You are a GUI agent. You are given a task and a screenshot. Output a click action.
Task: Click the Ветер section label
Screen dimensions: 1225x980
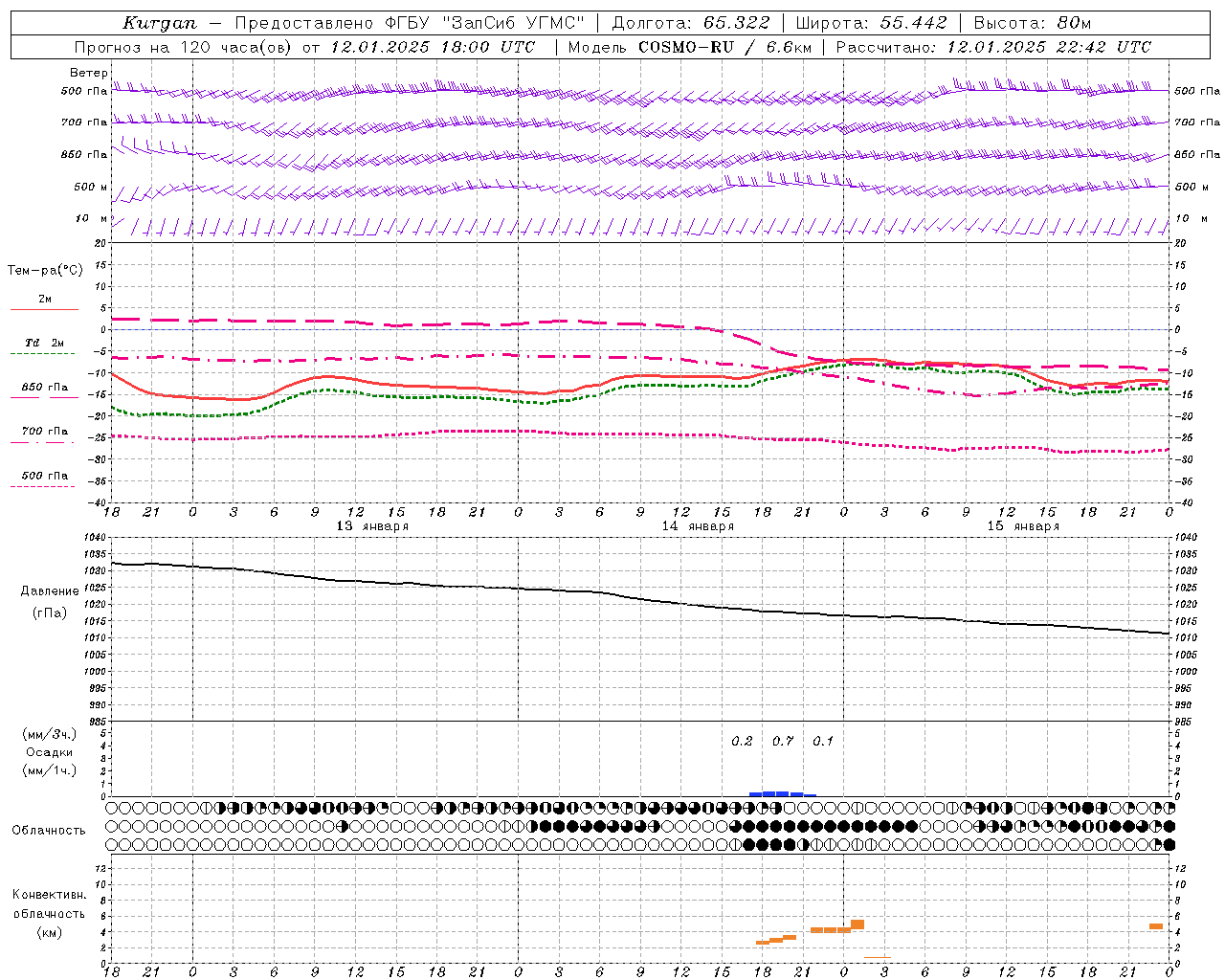(89, 73)
